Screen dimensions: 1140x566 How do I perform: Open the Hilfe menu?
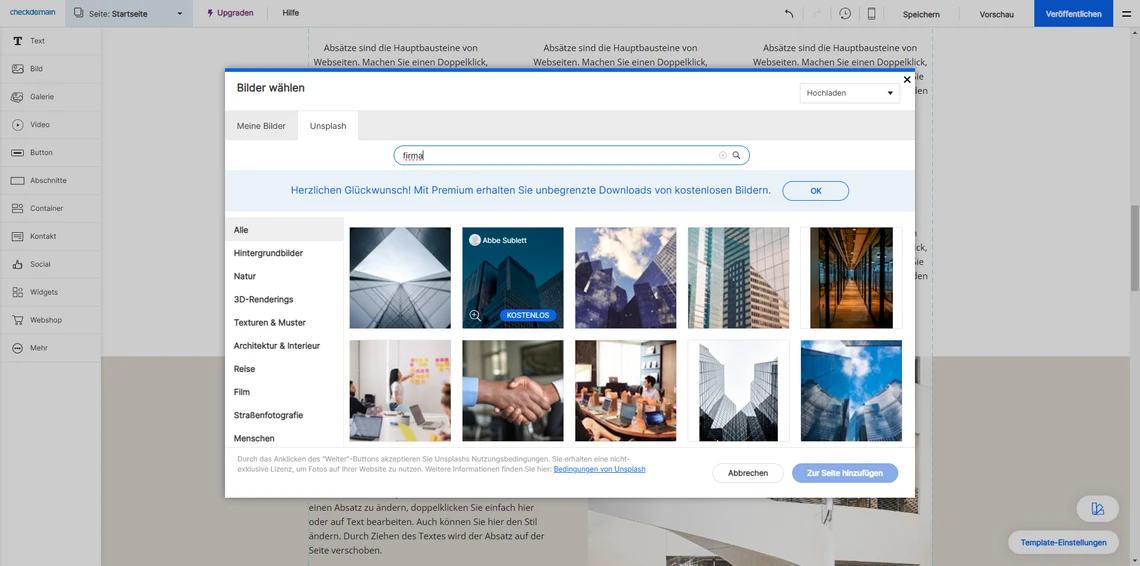290,13
